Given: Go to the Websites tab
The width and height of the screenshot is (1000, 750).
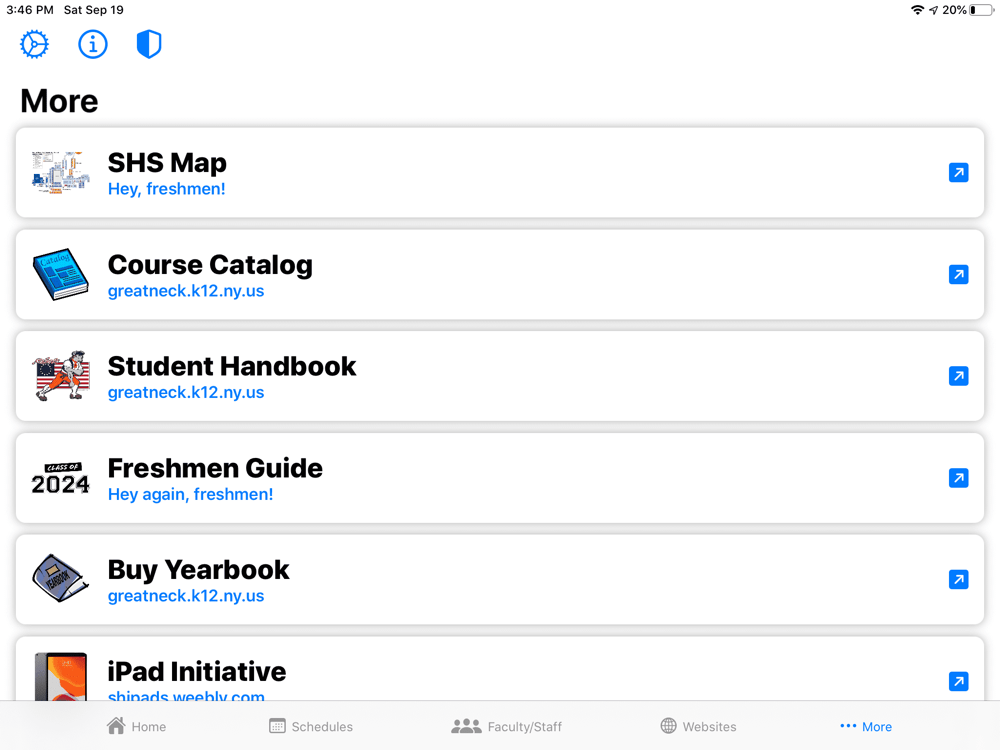Looking at the screenshot, I should click(698, 726).
